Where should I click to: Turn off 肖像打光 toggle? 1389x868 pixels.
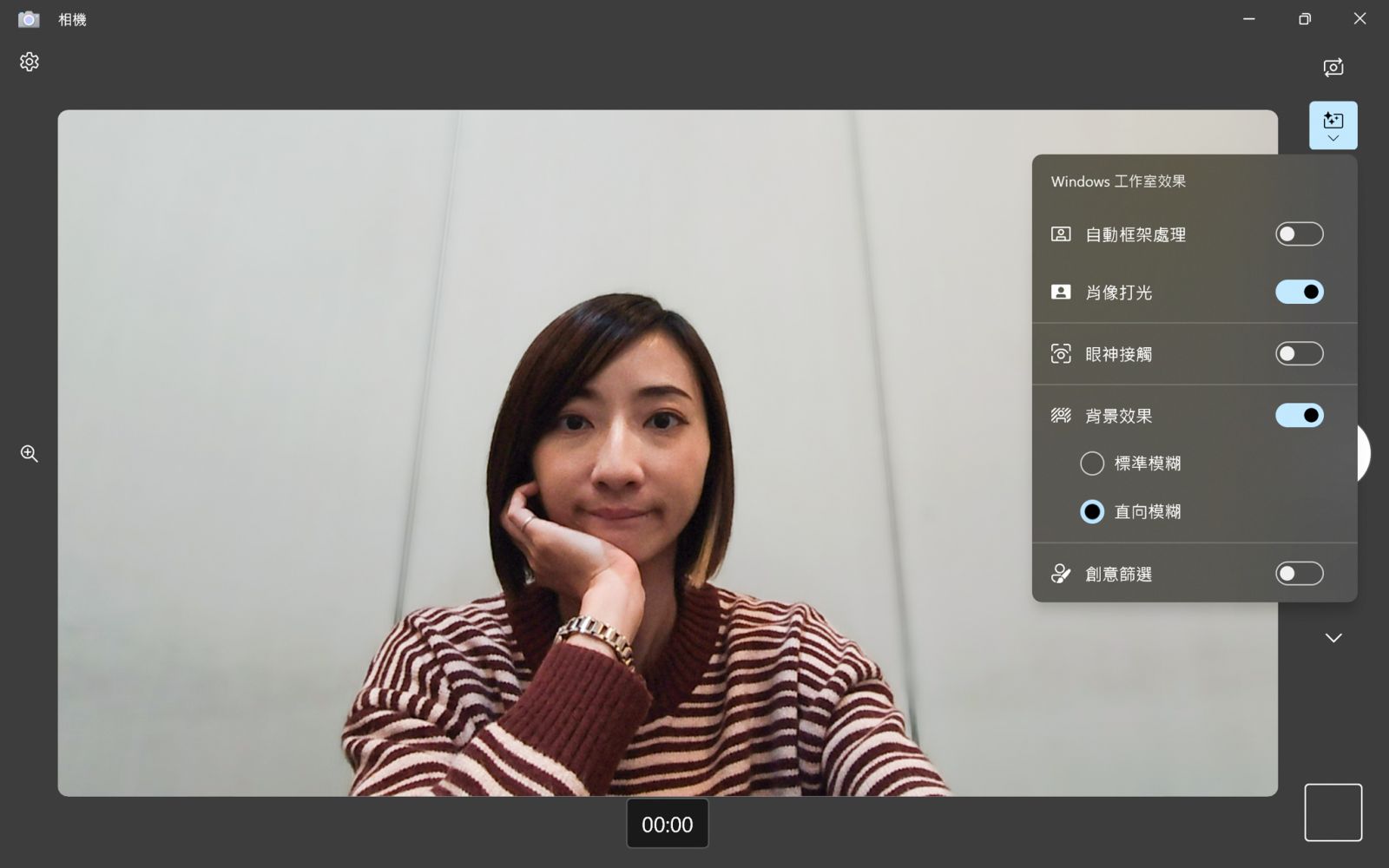click(1300, 292)
